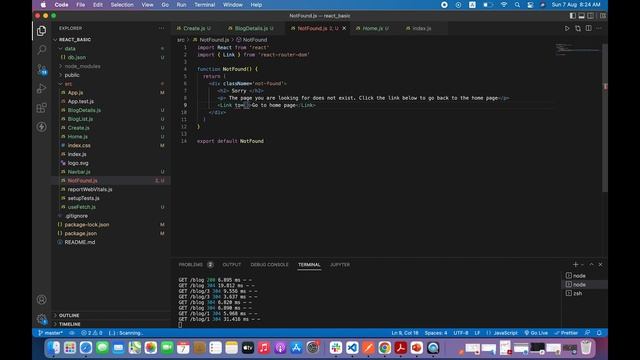This screenshot has height=360, width=640.
Task: Open the OUTPUT panel tab
Action: 231,264
